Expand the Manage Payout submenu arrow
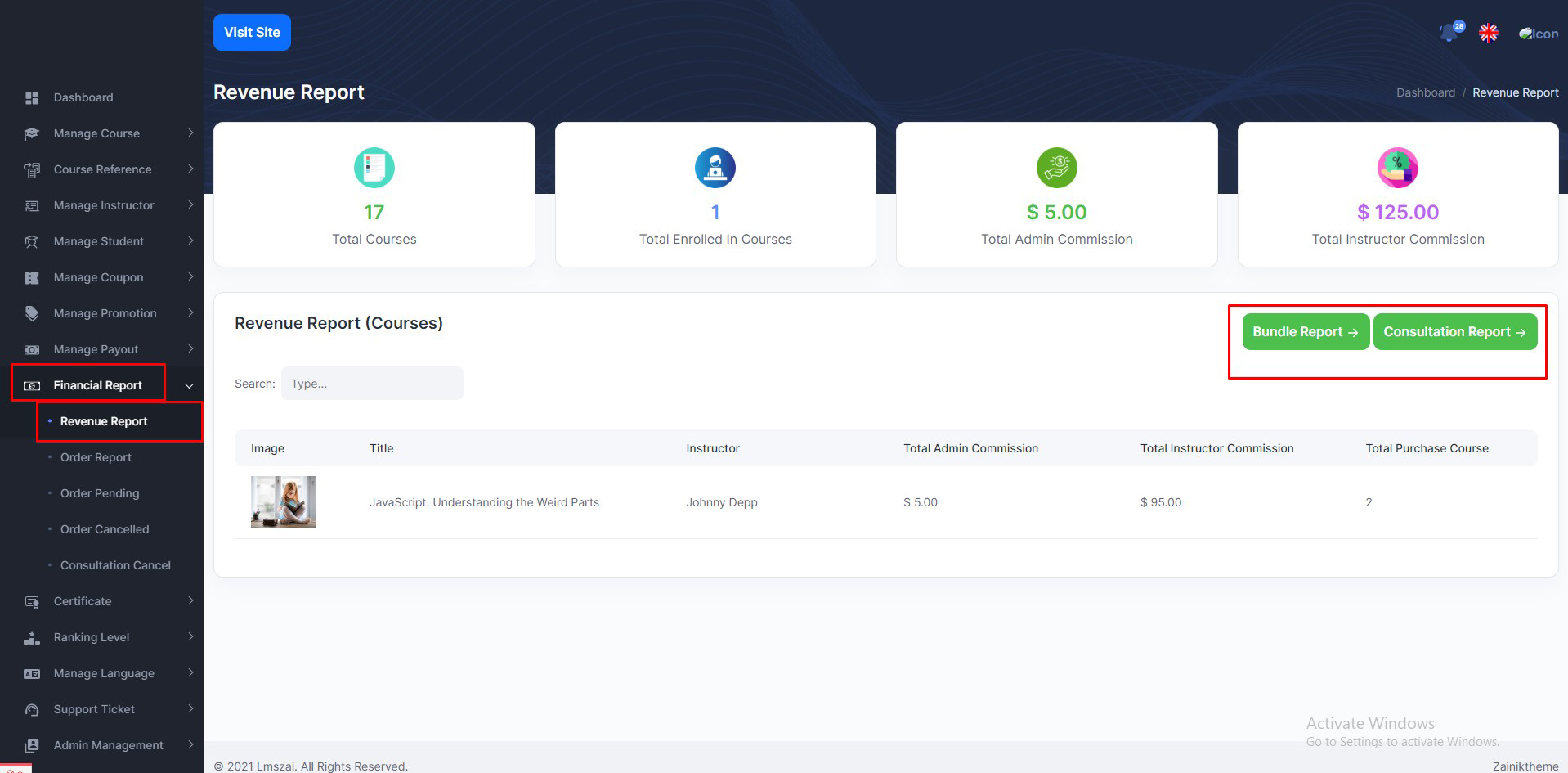 tap(190, 348)
